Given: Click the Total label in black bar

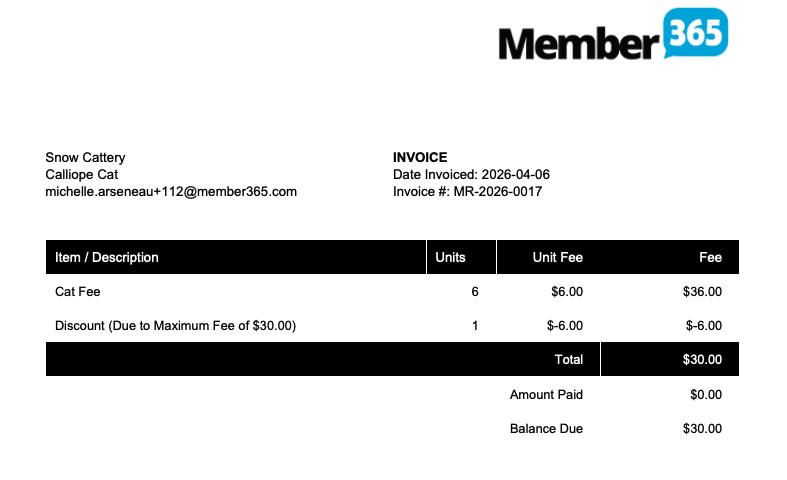Looking at the screenshot, I should [x=568, y=359].
